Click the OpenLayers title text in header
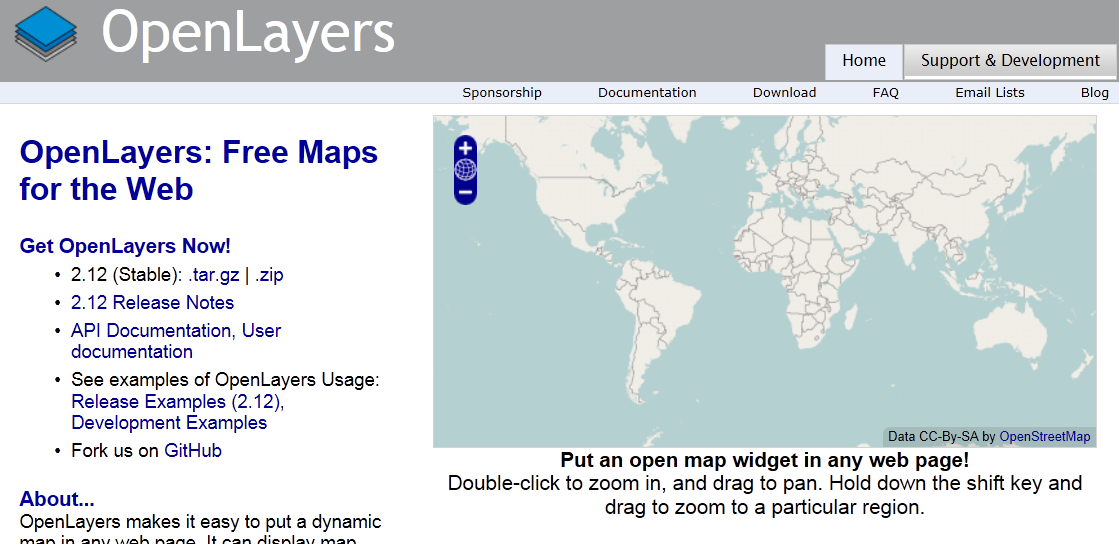 click(248, 32)
